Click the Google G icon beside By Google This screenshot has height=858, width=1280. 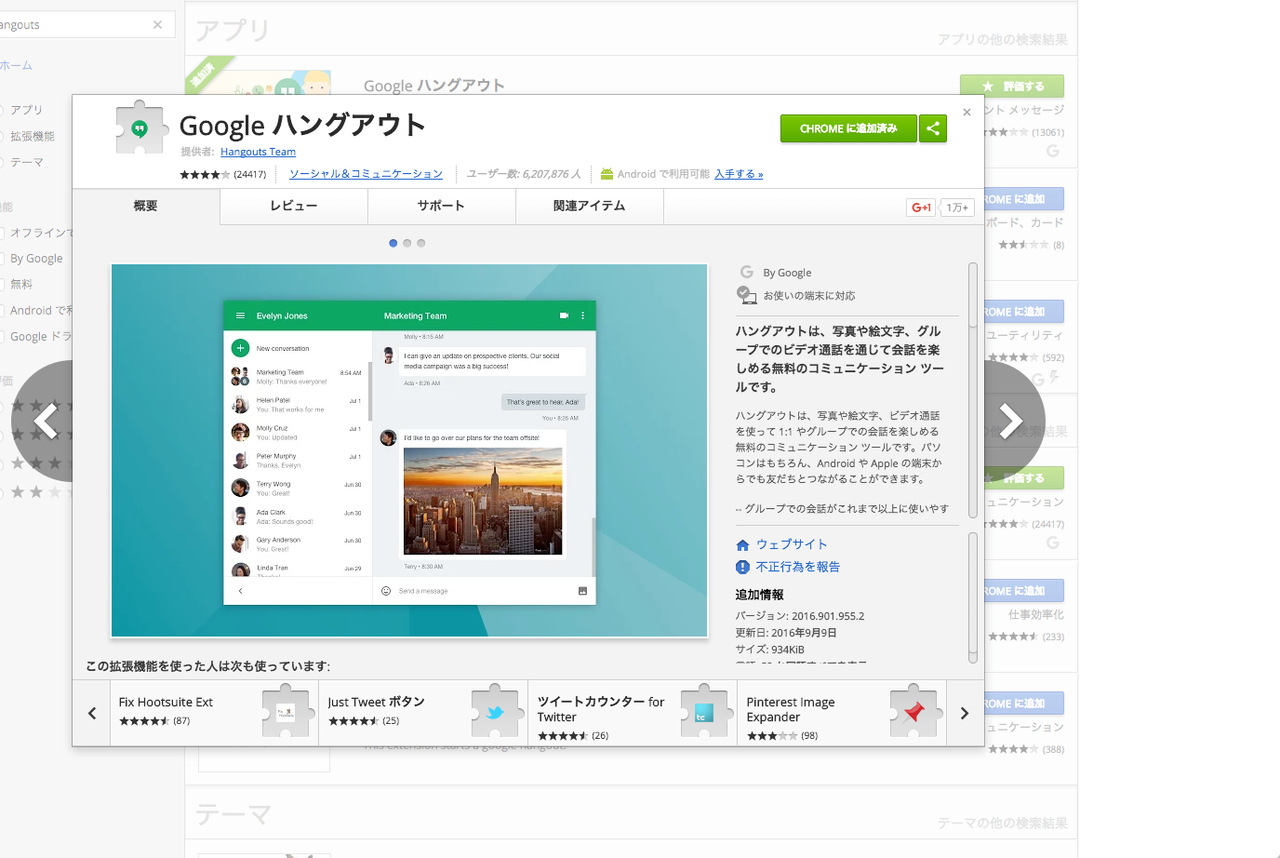tap(746, 272)
